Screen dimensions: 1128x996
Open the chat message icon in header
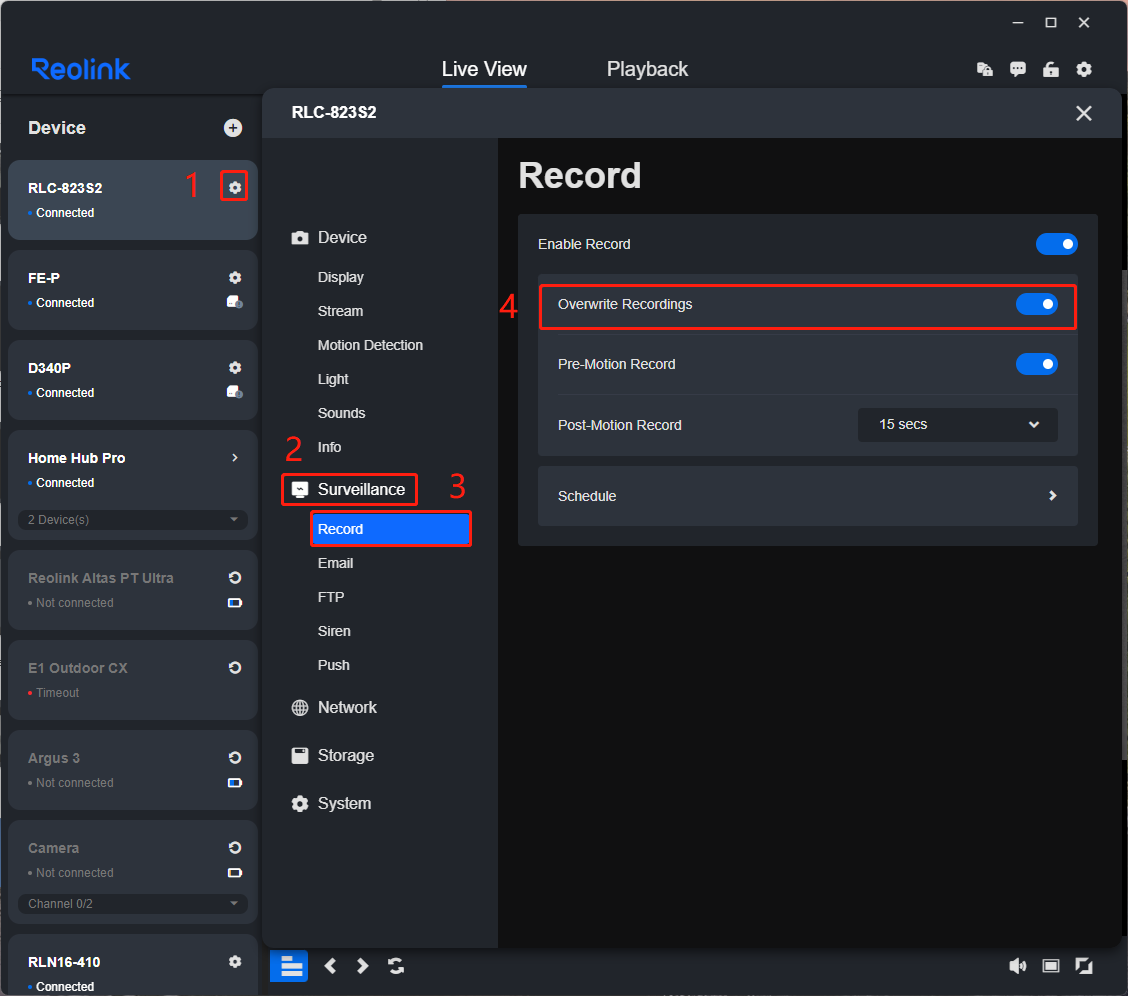pos(1017,69)
